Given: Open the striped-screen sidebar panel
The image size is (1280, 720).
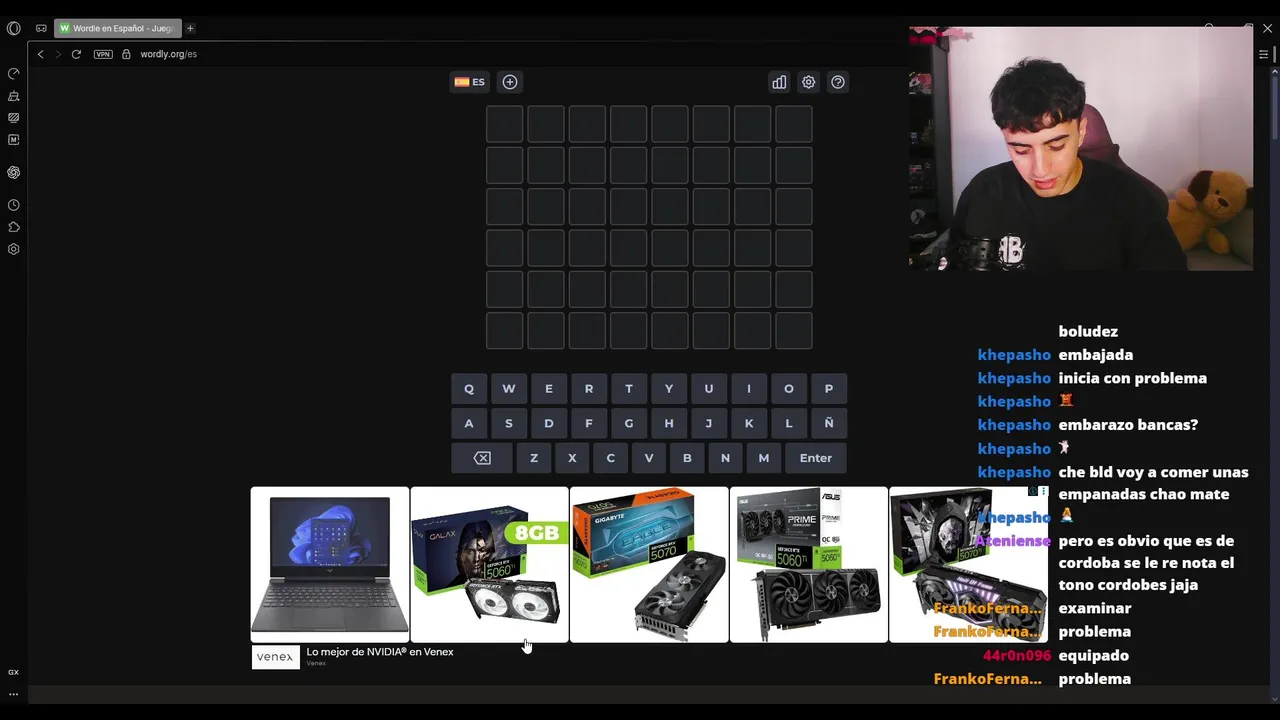Looking at the screenshot, I should click(x=14, y=118).
